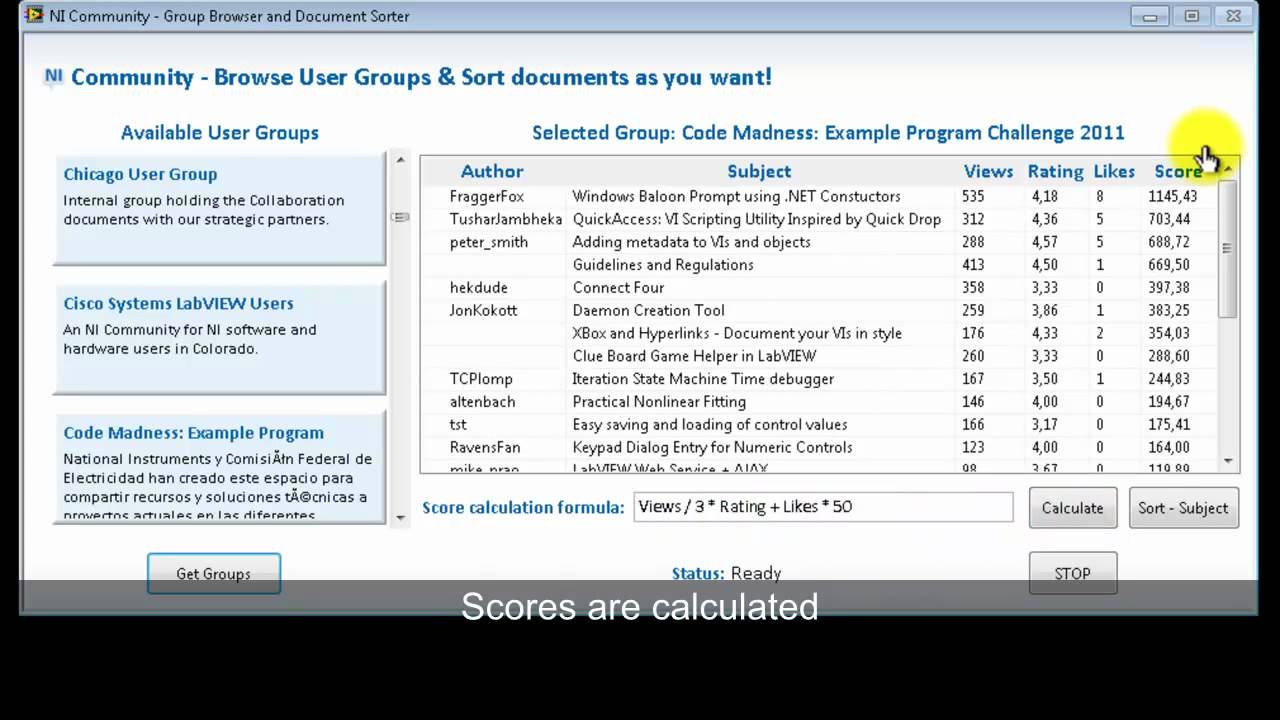Click the score value 669,50
The image size is (1280, 720).
(x=1169, y=265)
